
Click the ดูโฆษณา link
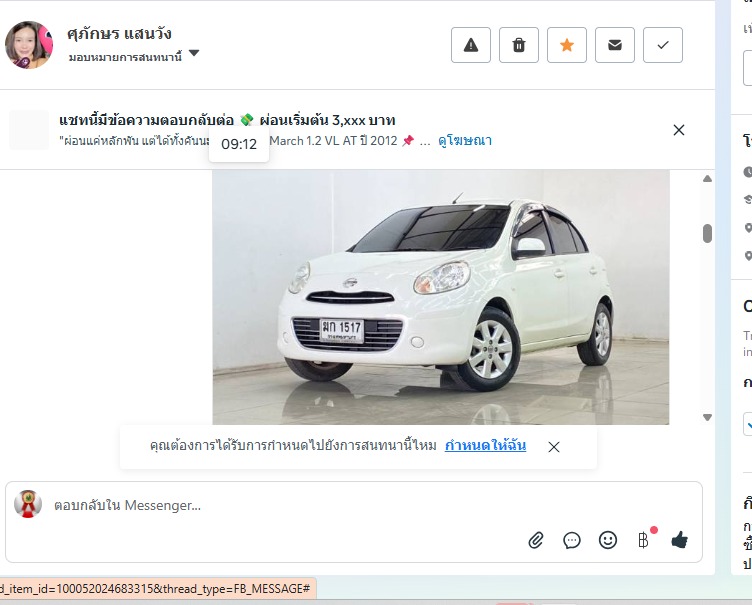pyautogui.click(x=465, y=141)
